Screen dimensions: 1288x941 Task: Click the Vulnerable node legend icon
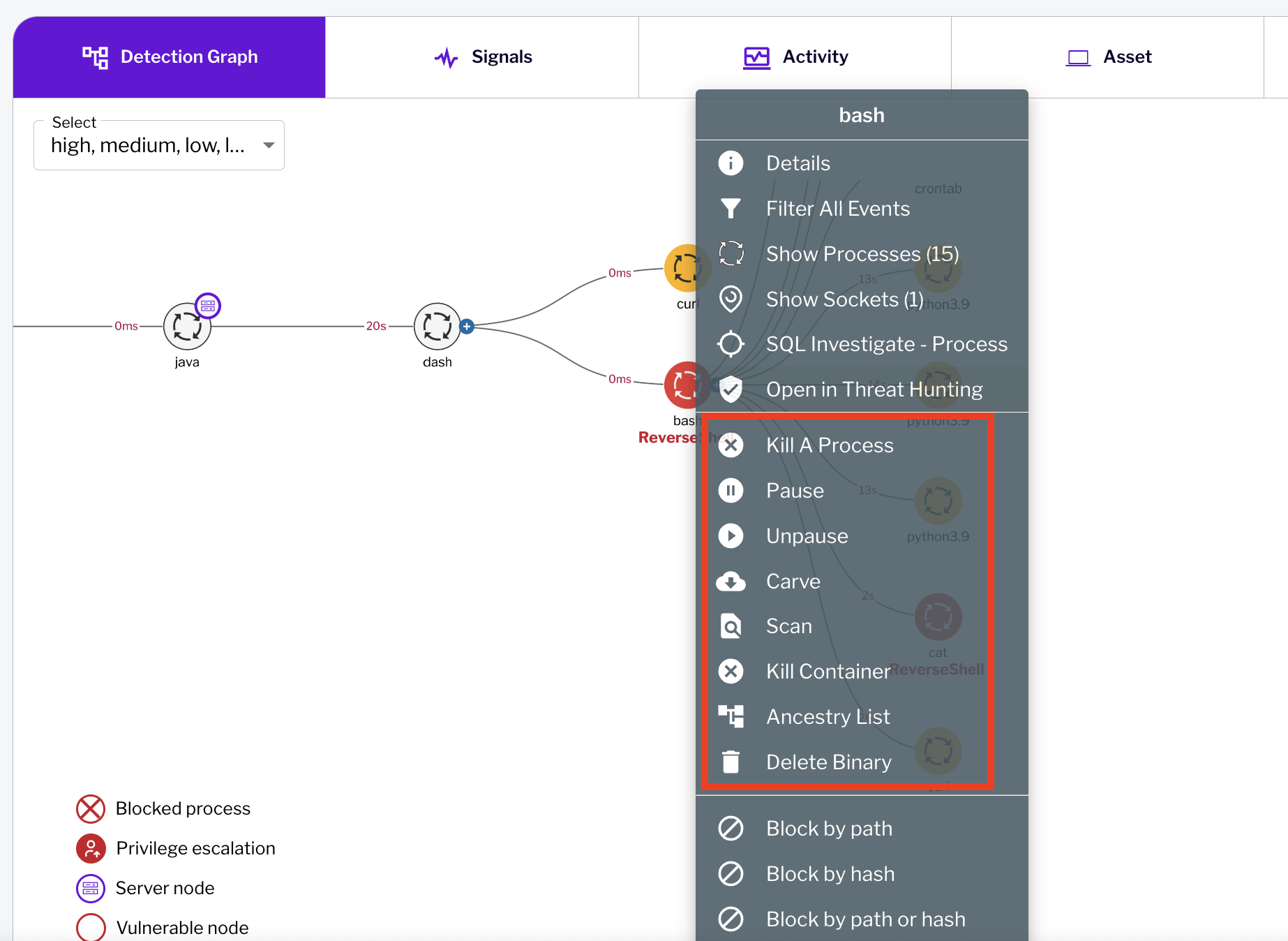pos(91,928)
